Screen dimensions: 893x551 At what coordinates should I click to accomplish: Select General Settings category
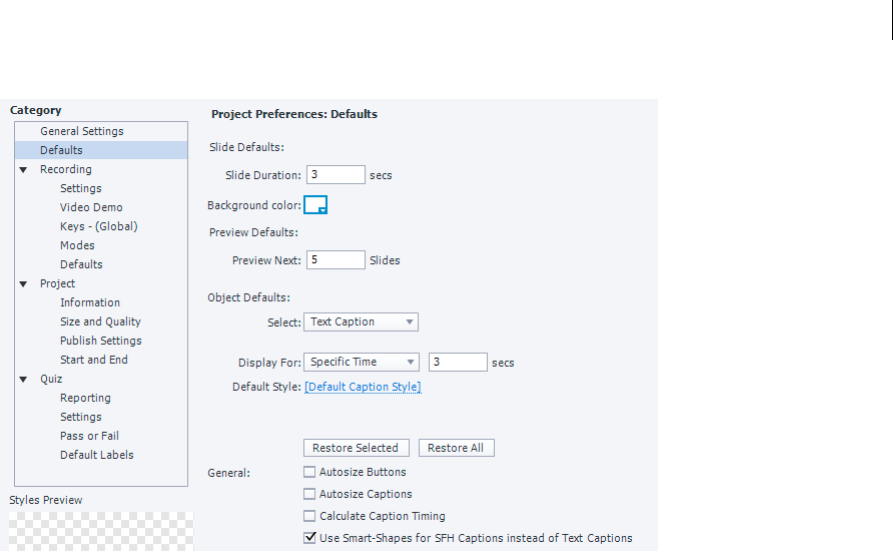(x=82, y=132)
